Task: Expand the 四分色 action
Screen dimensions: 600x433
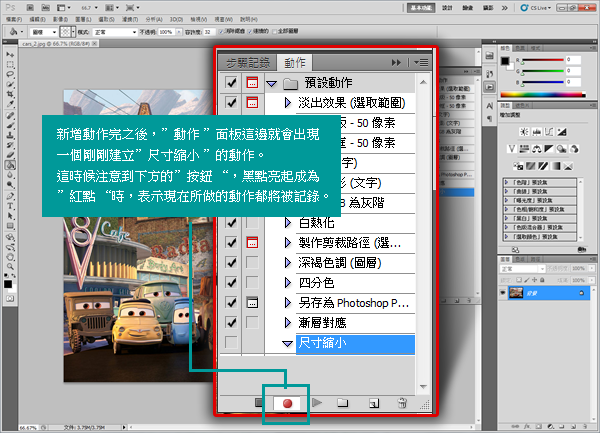Action: point(288,283)
